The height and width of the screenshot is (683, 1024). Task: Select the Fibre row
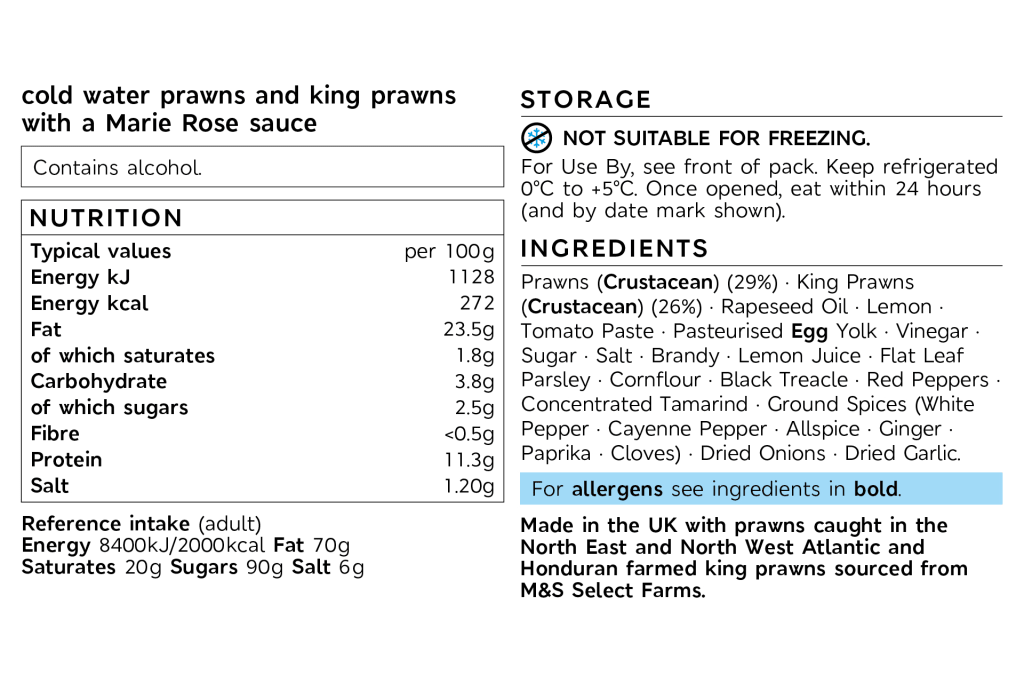point(263,434)
